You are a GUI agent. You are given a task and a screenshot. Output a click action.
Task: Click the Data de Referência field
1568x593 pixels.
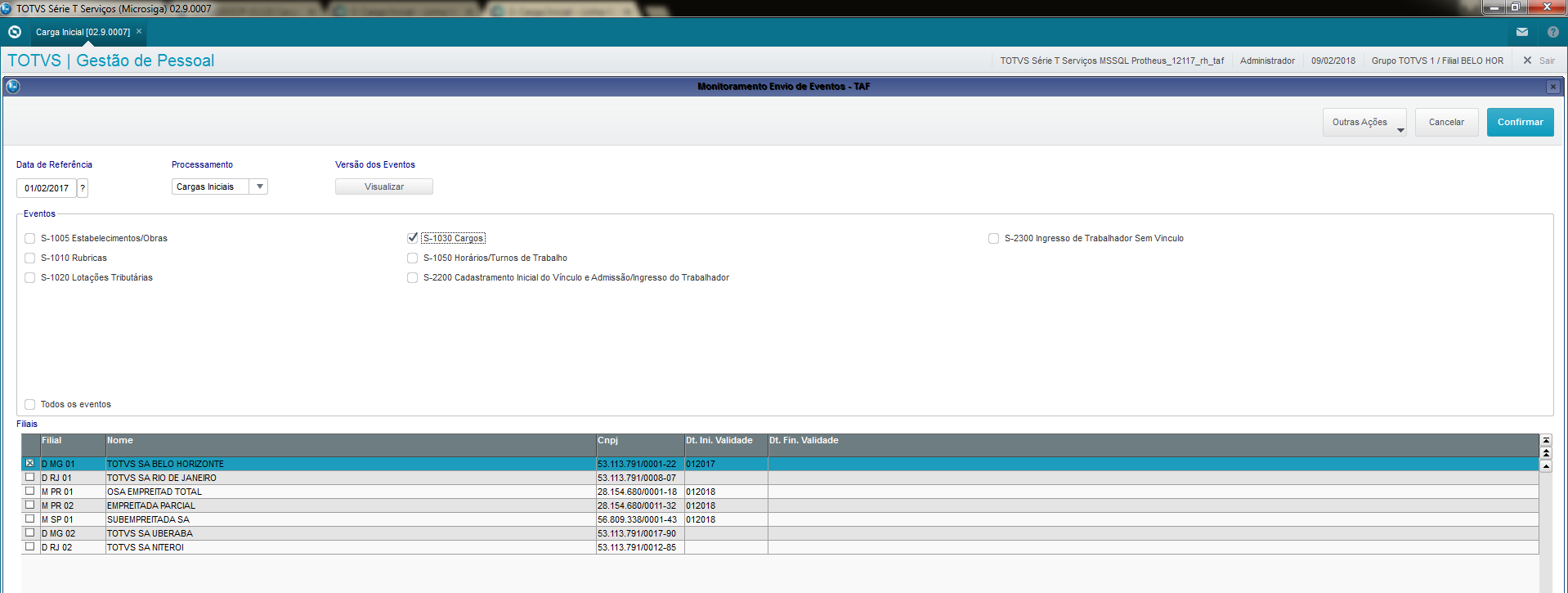[x=47, y=188]
